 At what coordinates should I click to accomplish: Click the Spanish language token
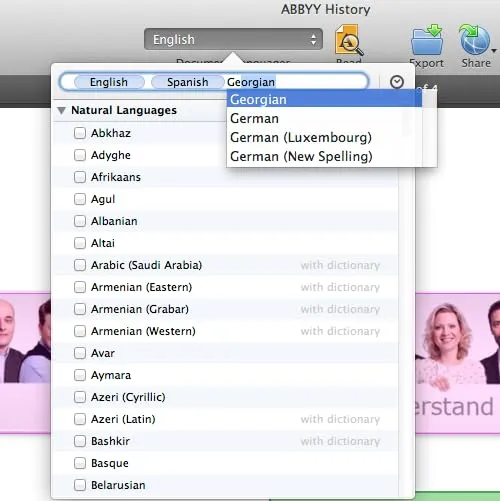click(188, 82)
